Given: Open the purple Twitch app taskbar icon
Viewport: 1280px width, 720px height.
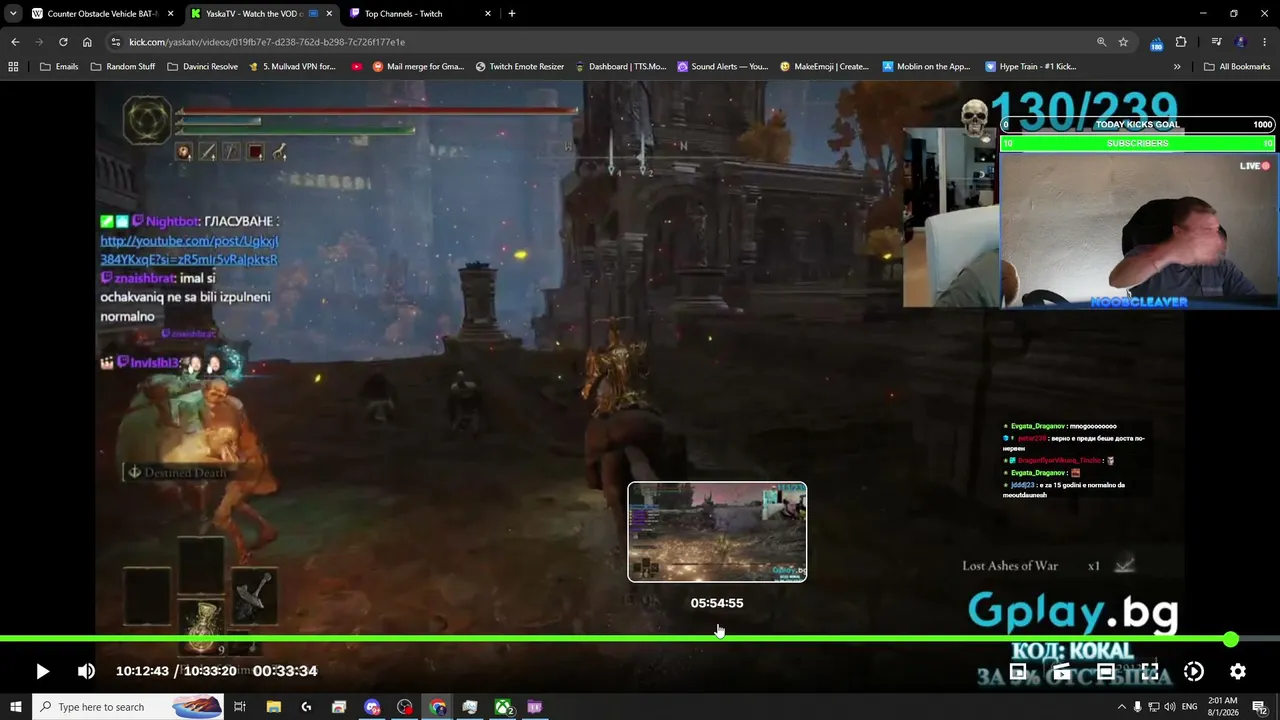Looking at the screenshot, I should pos(535,707).
